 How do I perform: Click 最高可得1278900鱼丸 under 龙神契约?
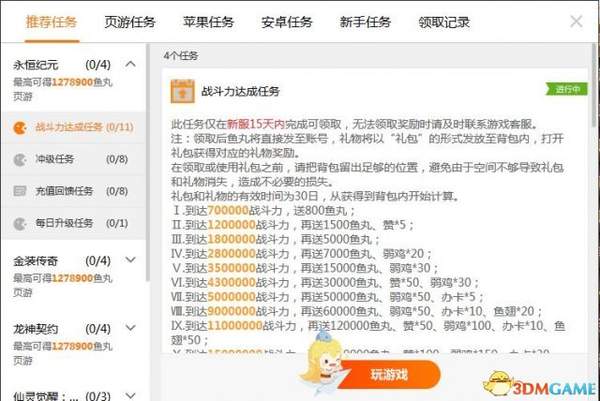pyautogui.click(x=63, y=346)
